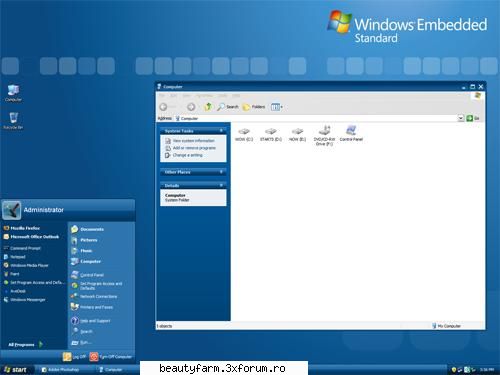Click the Forward arrow in the explorer toolbar

click(x=191, y=107)
